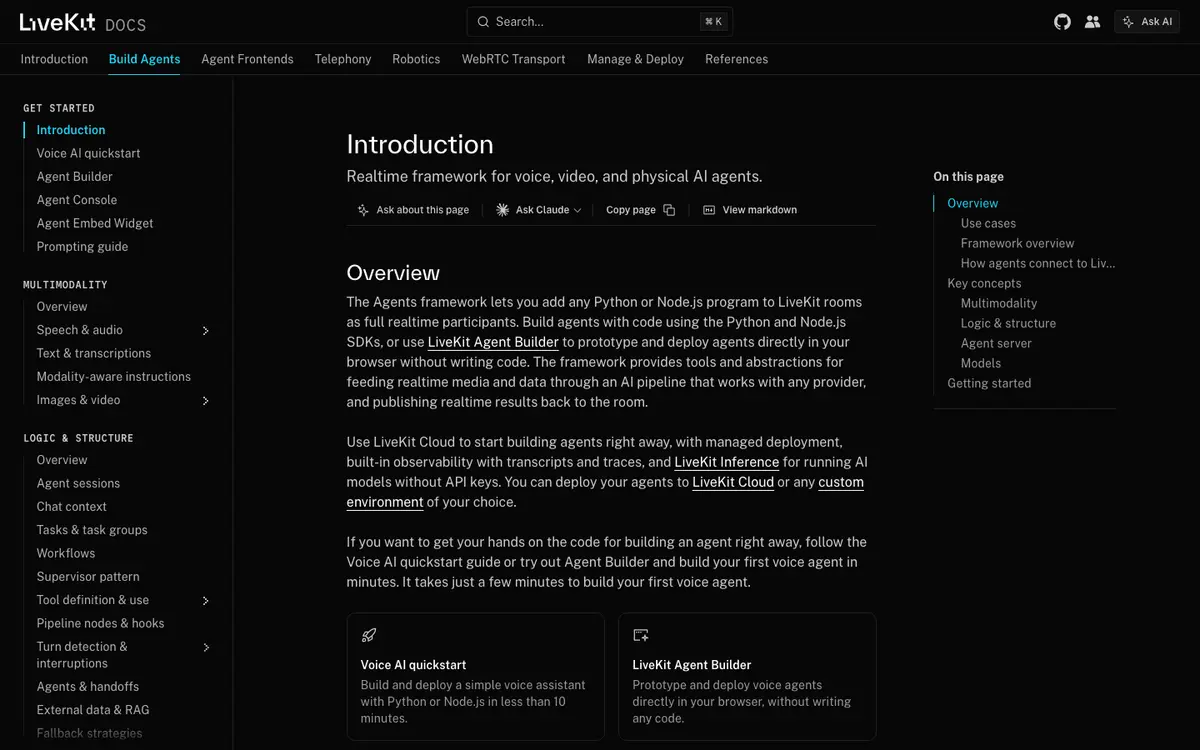Viewport: 1200px width, 750px height.
Task: Select the Build Agents tab
Action: point(144,59)
